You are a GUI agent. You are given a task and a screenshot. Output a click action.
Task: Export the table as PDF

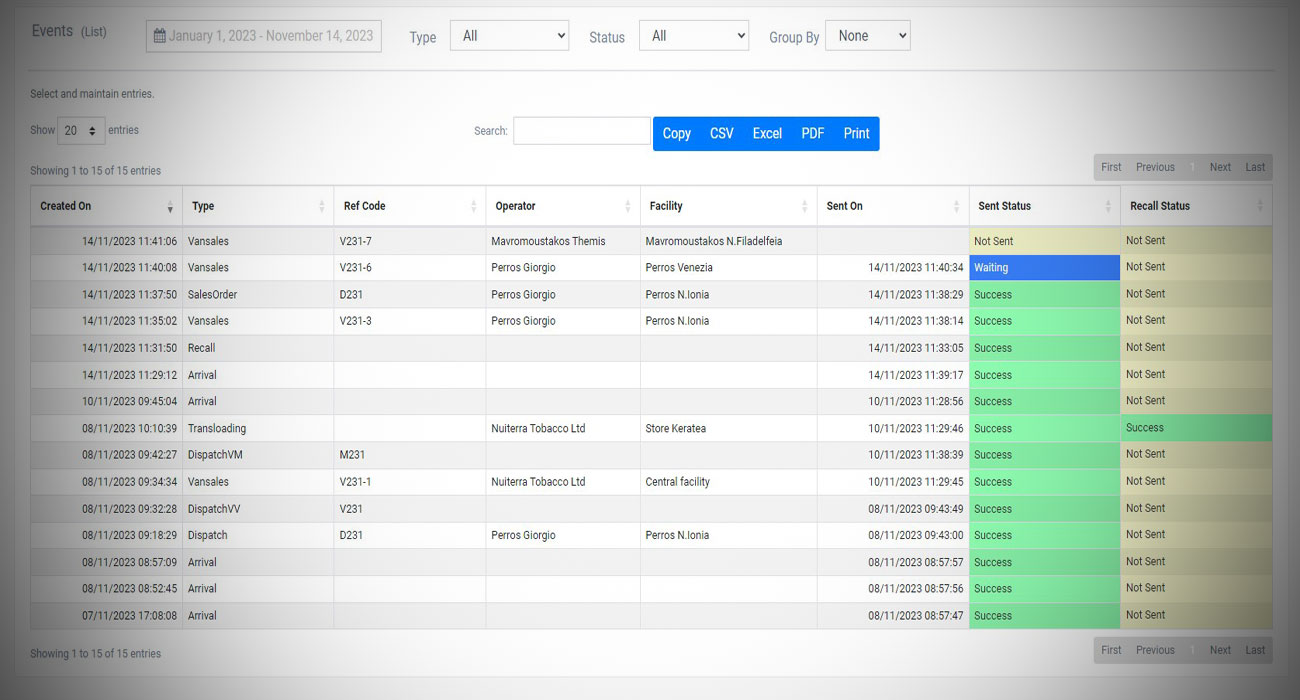click(813, 133)
